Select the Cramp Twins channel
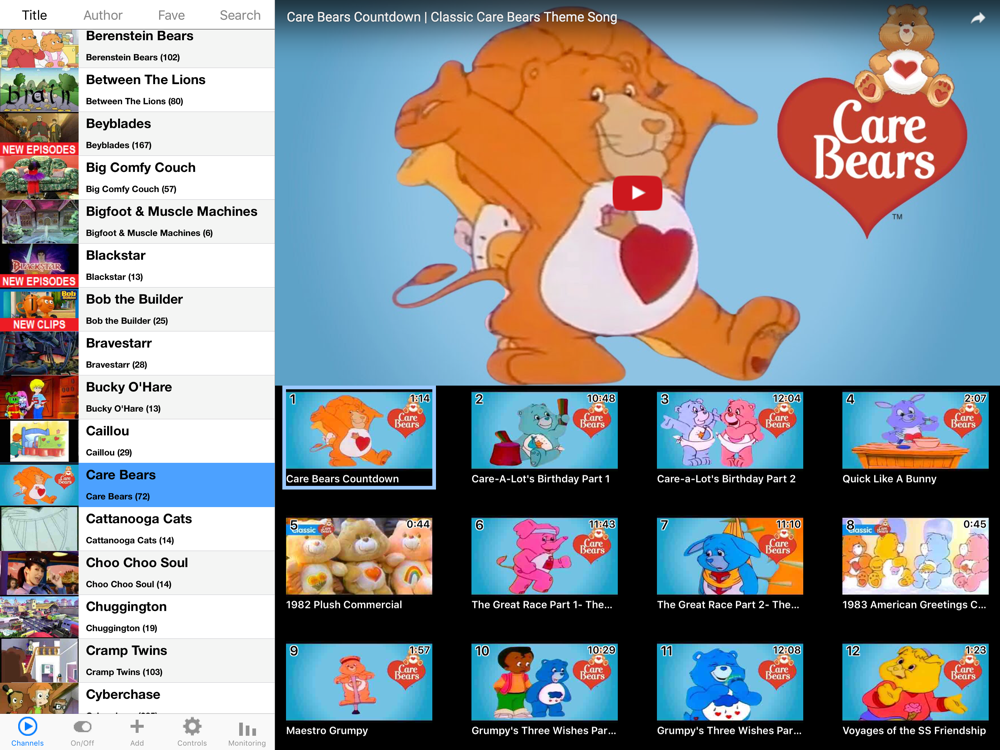 tap(137, 661)
